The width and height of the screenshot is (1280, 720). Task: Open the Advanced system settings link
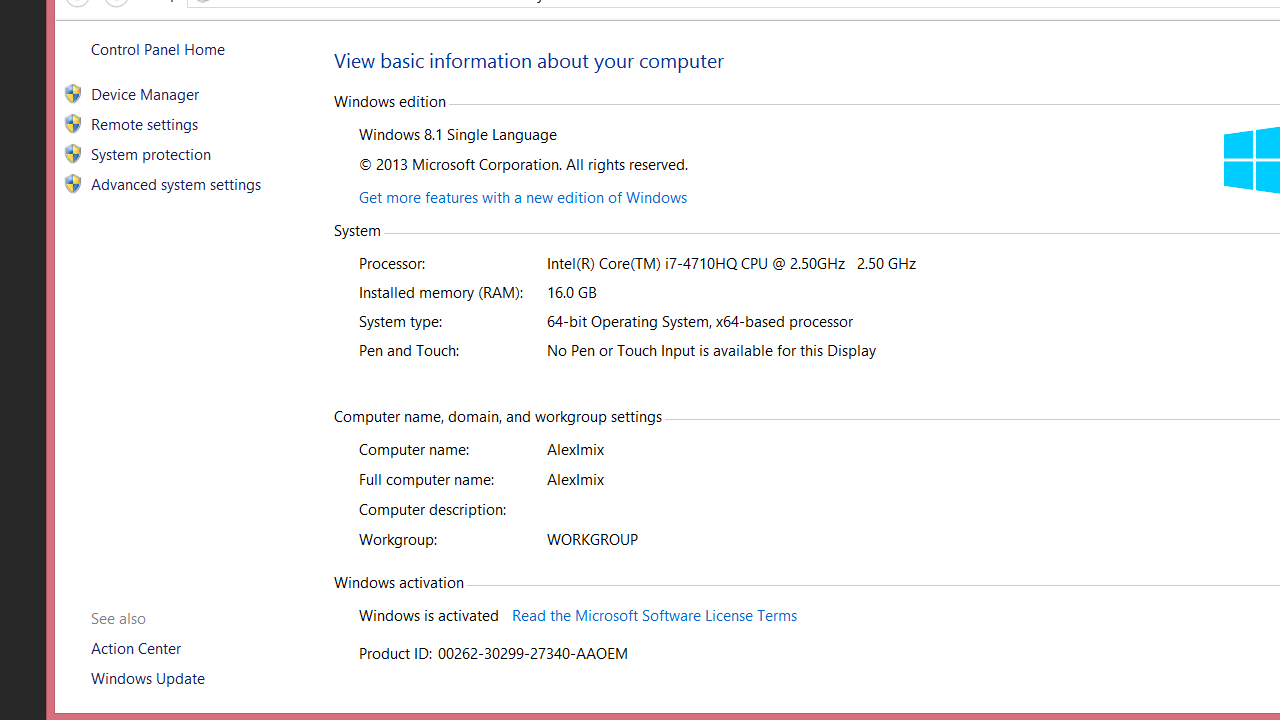[176, 185]
